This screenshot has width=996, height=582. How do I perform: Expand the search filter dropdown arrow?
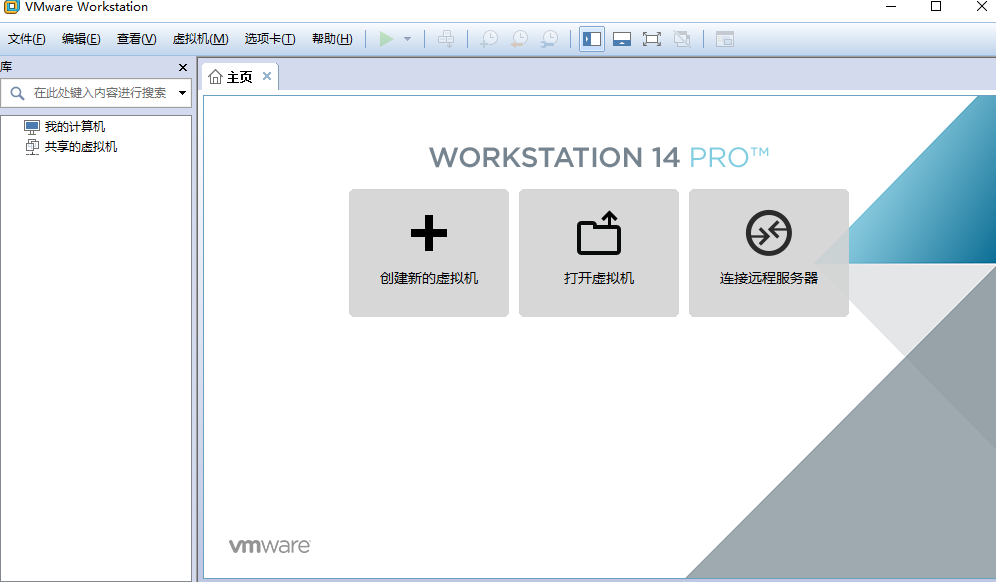182,93
